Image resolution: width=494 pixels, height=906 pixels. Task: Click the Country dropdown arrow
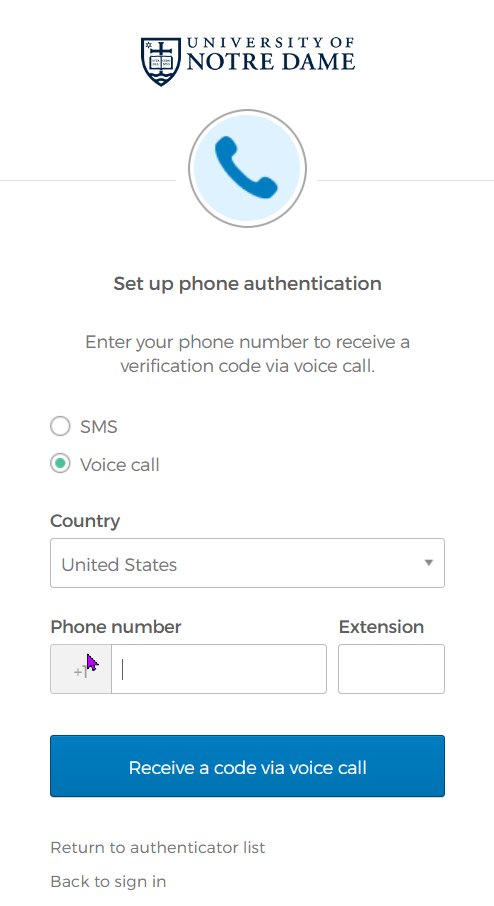[429, 563]
